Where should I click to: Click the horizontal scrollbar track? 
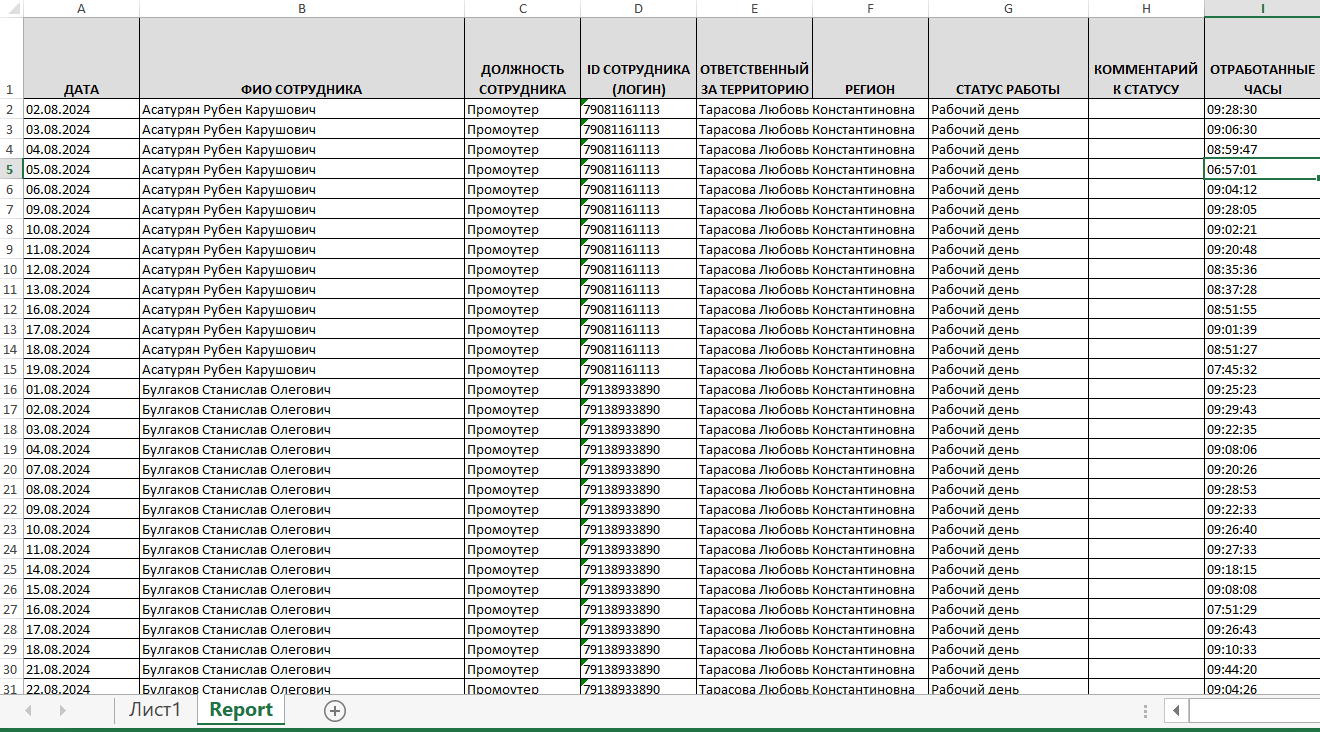click(1254, 710)
